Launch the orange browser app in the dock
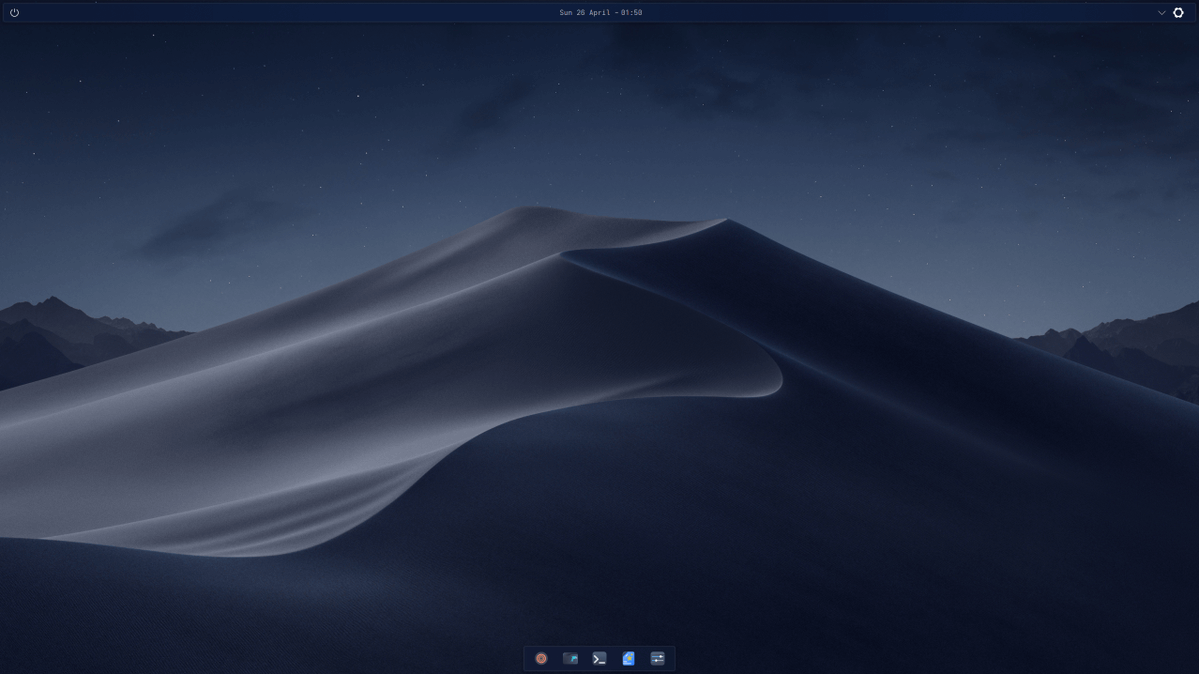The image size is (1199, 674). [x=541, y=658]
